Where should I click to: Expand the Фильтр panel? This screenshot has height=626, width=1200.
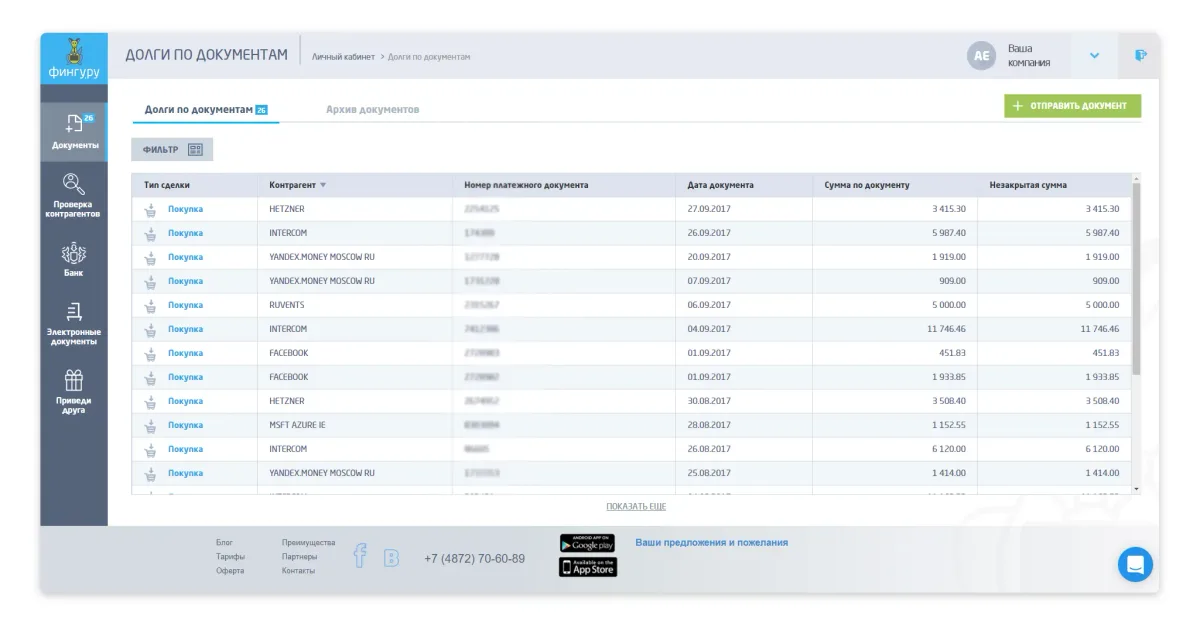(172, 149)
